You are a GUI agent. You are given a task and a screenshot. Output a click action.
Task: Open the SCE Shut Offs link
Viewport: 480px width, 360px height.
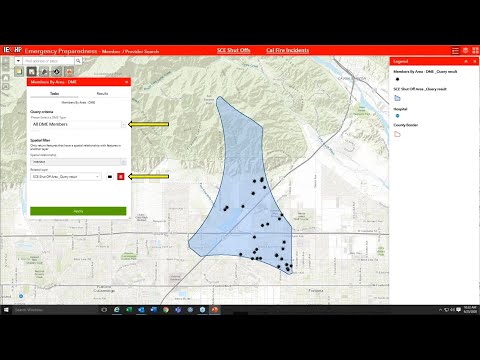[x=233, y=50]
